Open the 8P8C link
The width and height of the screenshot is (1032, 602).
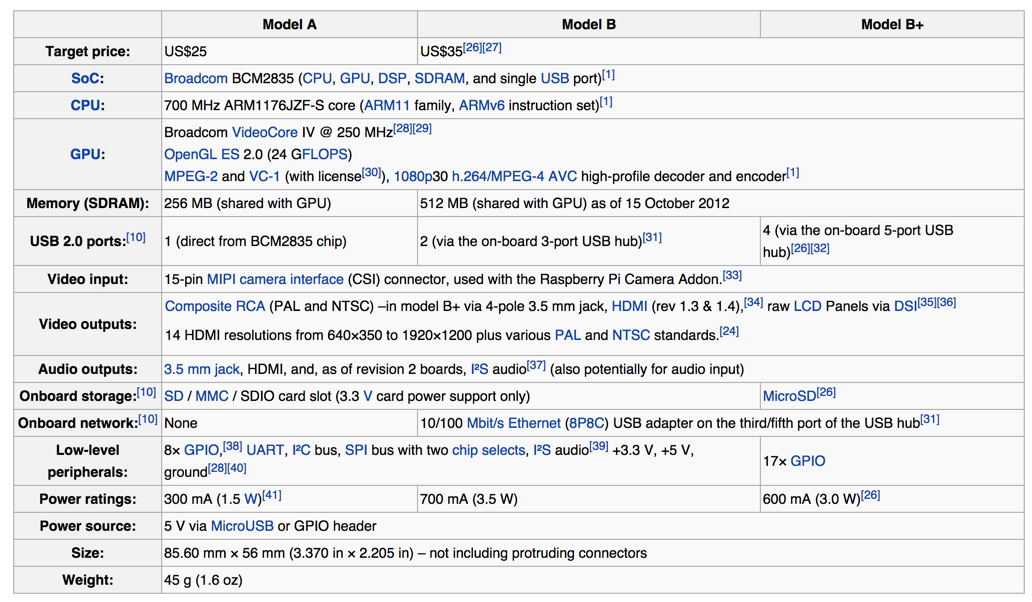[588, 423]
